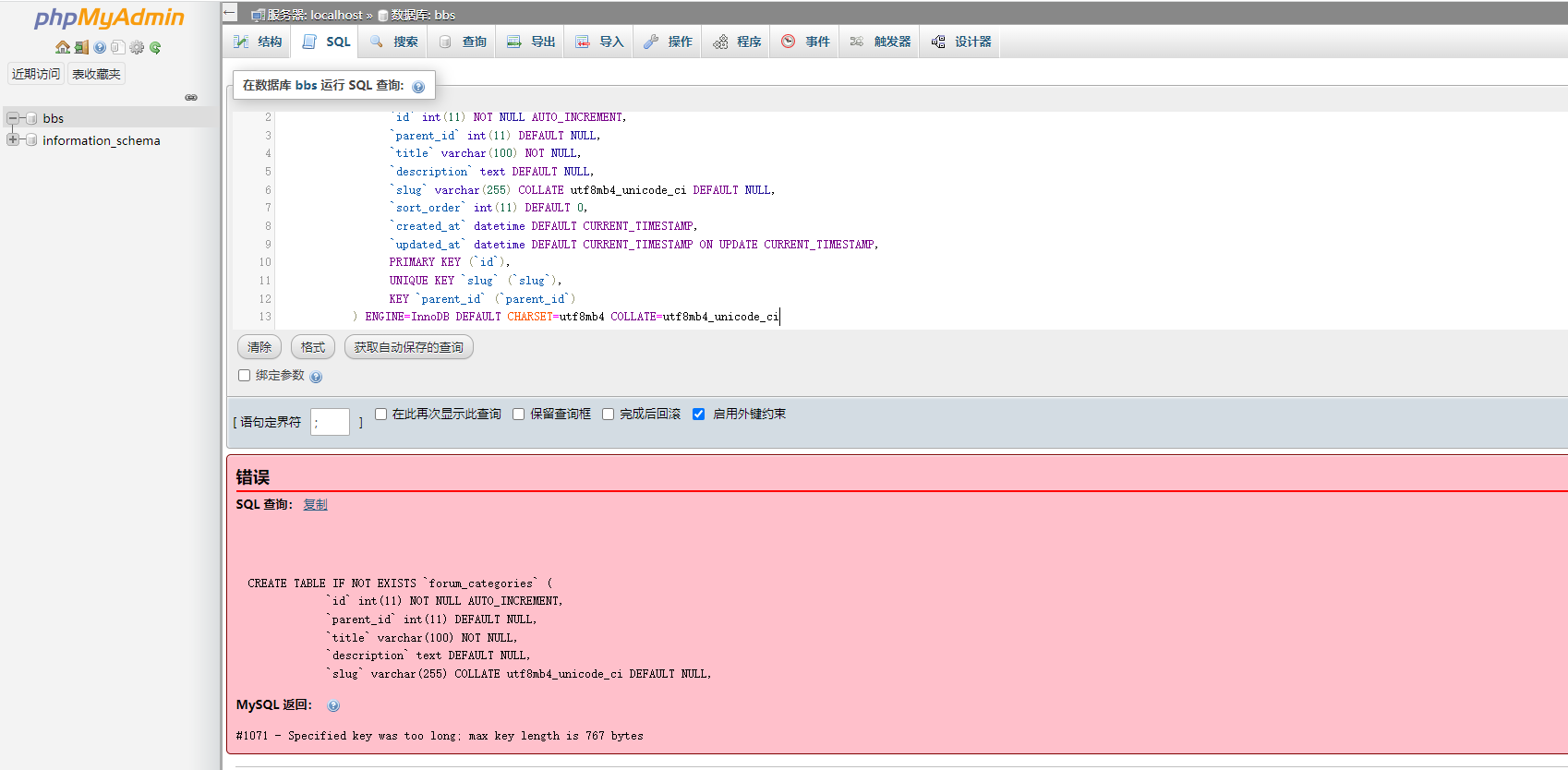Open the 设计器 designer tab
1568x770 pixels.
961,42
